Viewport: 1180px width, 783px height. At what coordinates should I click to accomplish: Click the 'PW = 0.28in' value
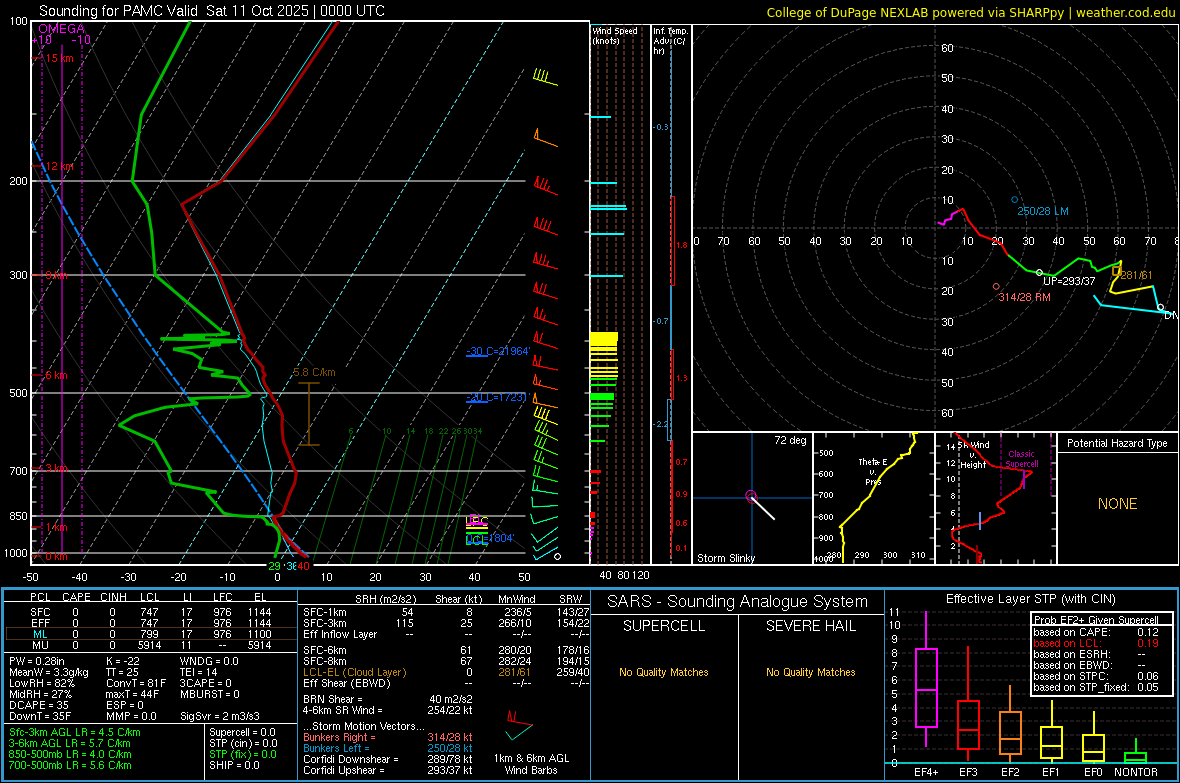point(39,661)
